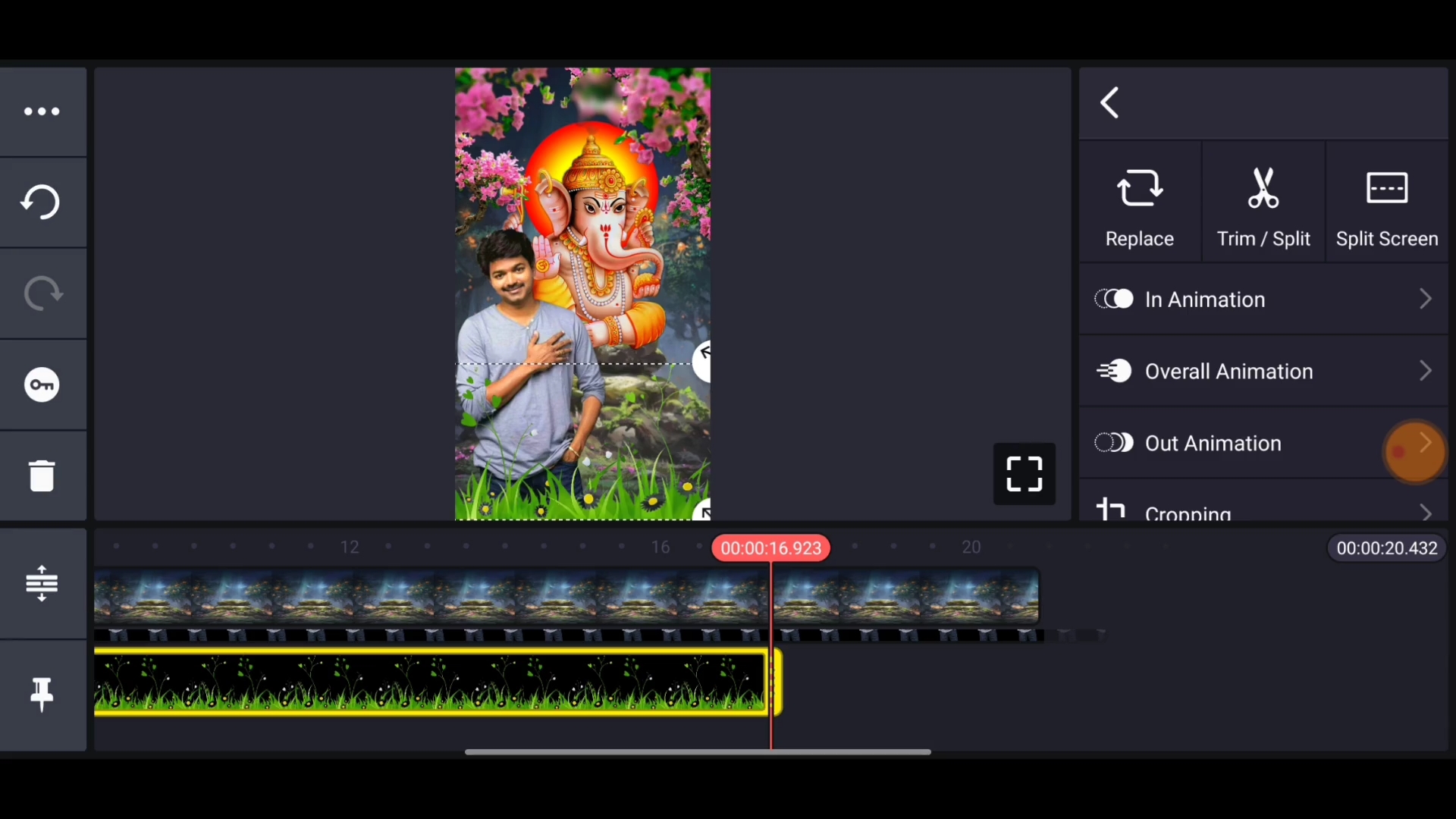
Task: Click the horizontal timeline scrollbar
Action: pyautogui.click(x=698, y=752)
